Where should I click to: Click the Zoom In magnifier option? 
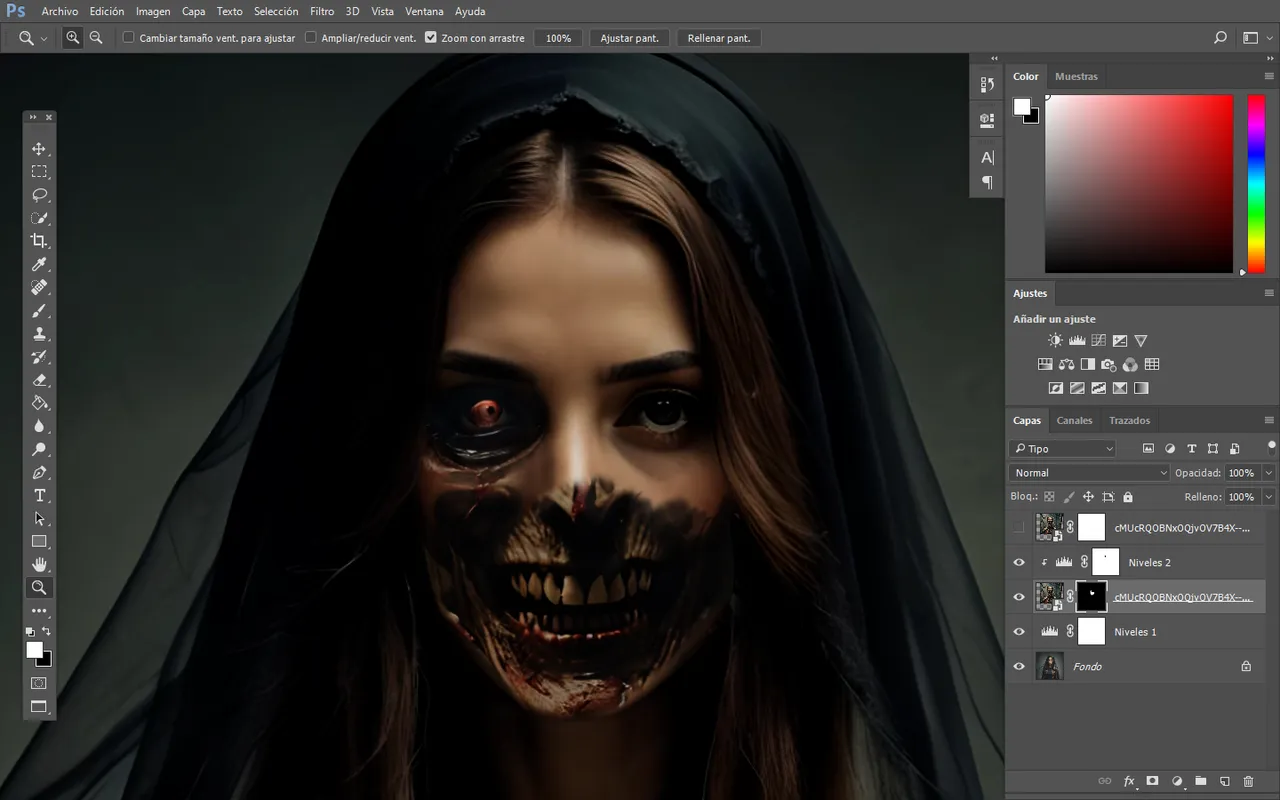(x=73, y=38)
